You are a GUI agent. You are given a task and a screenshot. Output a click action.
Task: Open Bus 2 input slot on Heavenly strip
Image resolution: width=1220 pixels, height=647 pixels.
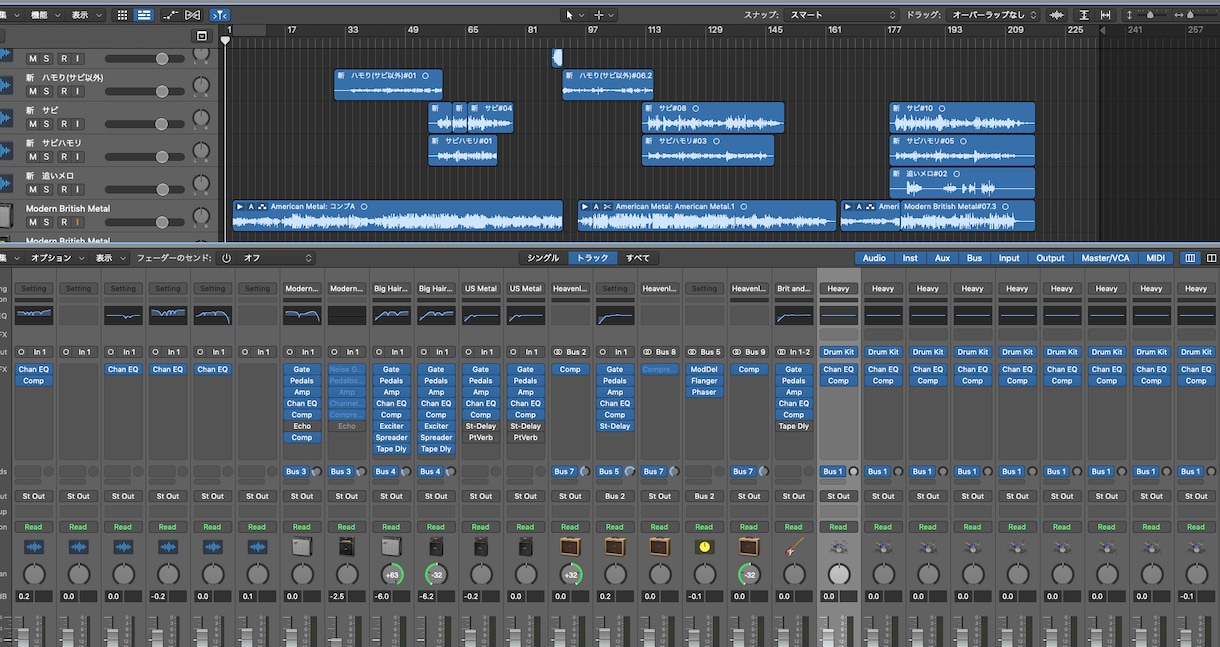tap(570, 352)
